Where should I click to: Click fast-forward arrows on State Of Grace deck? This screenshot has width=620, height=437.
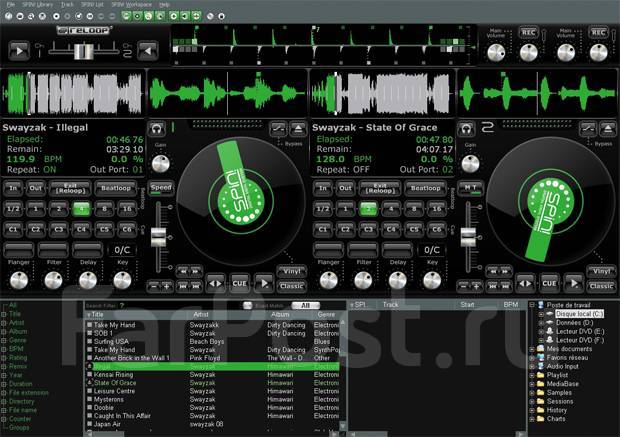[505, 271]
